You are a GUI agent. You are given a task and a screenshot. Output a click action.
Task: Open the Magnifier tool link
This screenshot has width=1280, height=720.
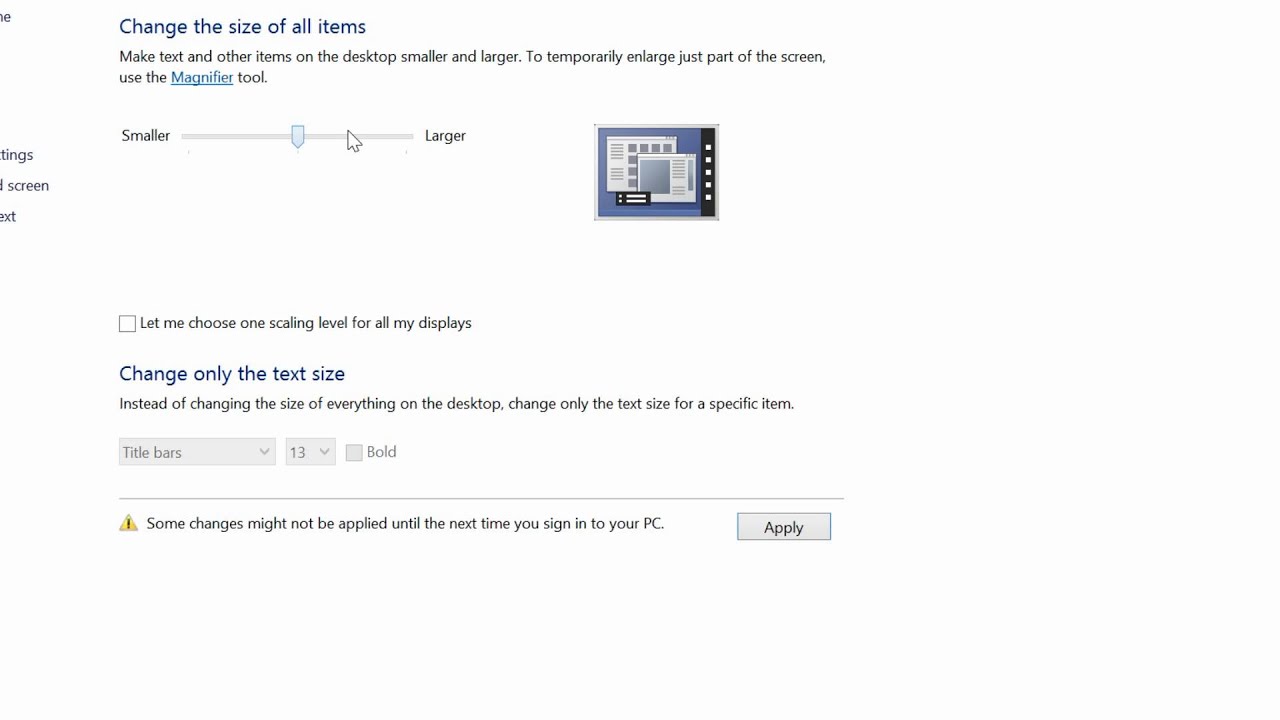click(202, 77)
